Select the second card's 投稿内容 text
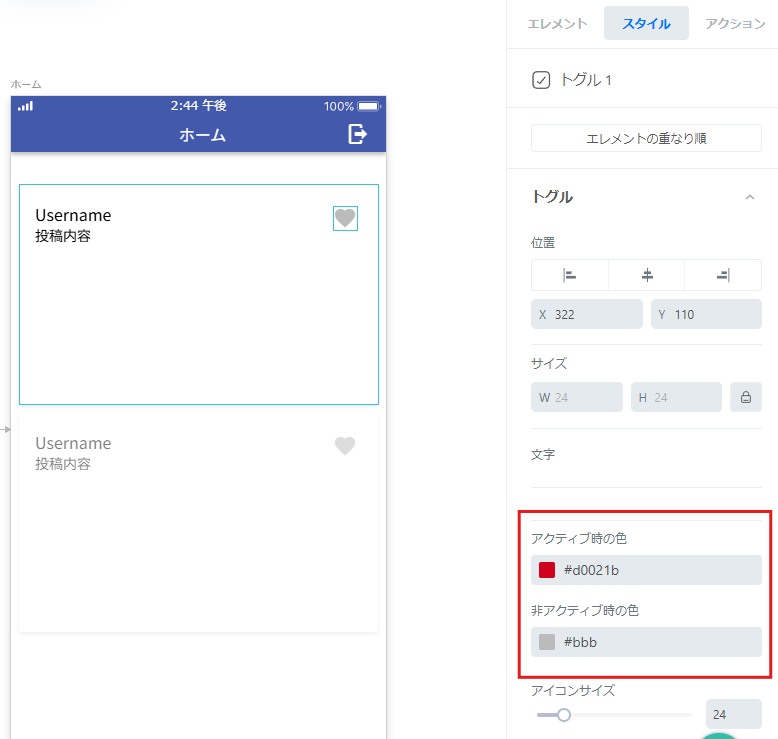Screen dimensions: 778x739 pos(63,464)
